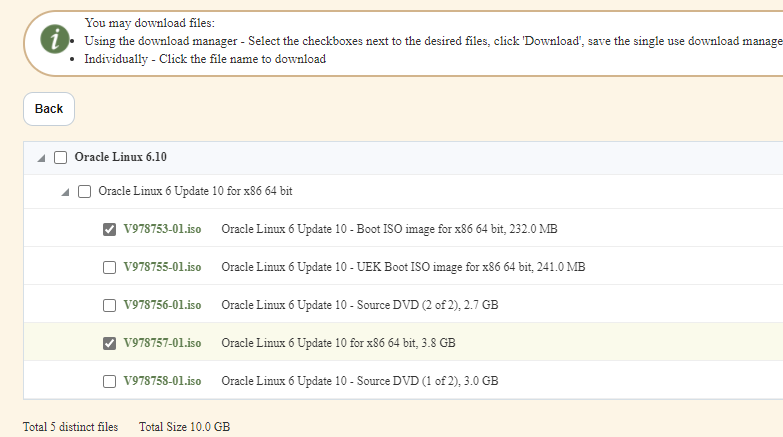This screenshot has height=437, width=783.
Task: Click the Source DVD (1 of 2) description
Action: (x=359, y=381)
